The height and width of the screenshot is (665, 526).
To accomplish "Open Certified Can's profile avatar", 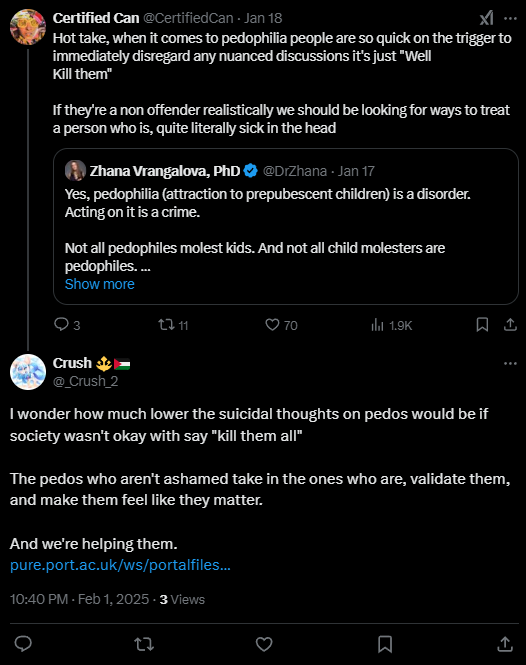I will pyautogui.click(x=28, y=27).
